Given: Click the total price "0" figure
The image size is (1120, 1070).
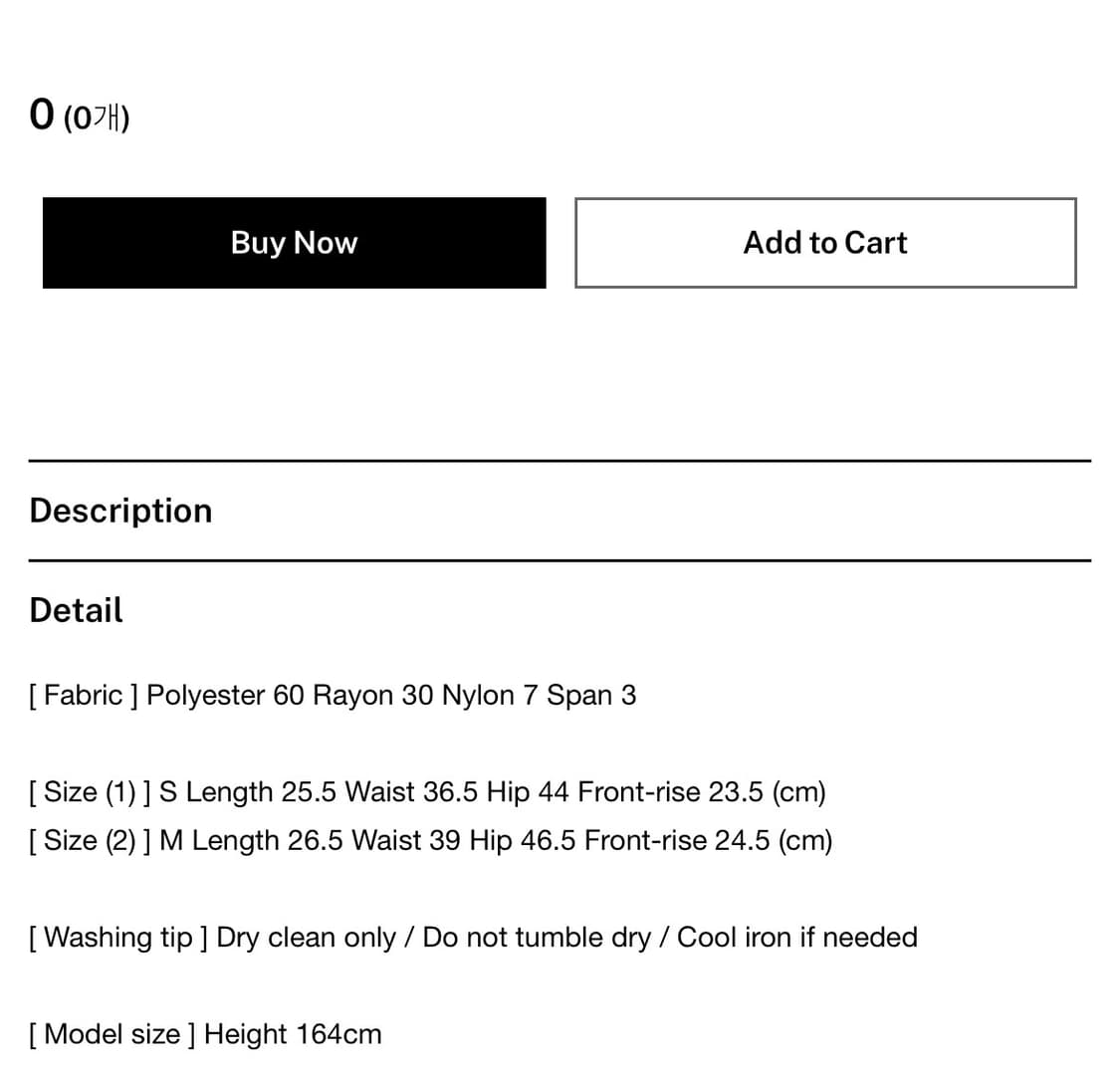Looking at the screenshot, I should [x=41, y=114].
